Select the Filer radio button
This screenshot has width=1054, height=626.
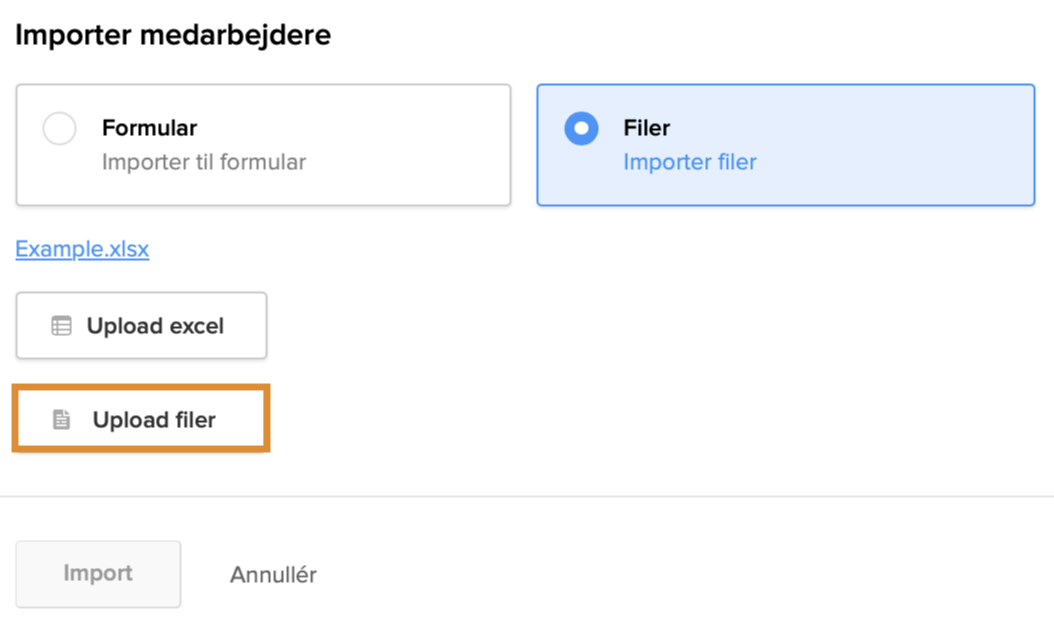pyautogui.click(x=581, y=129)
